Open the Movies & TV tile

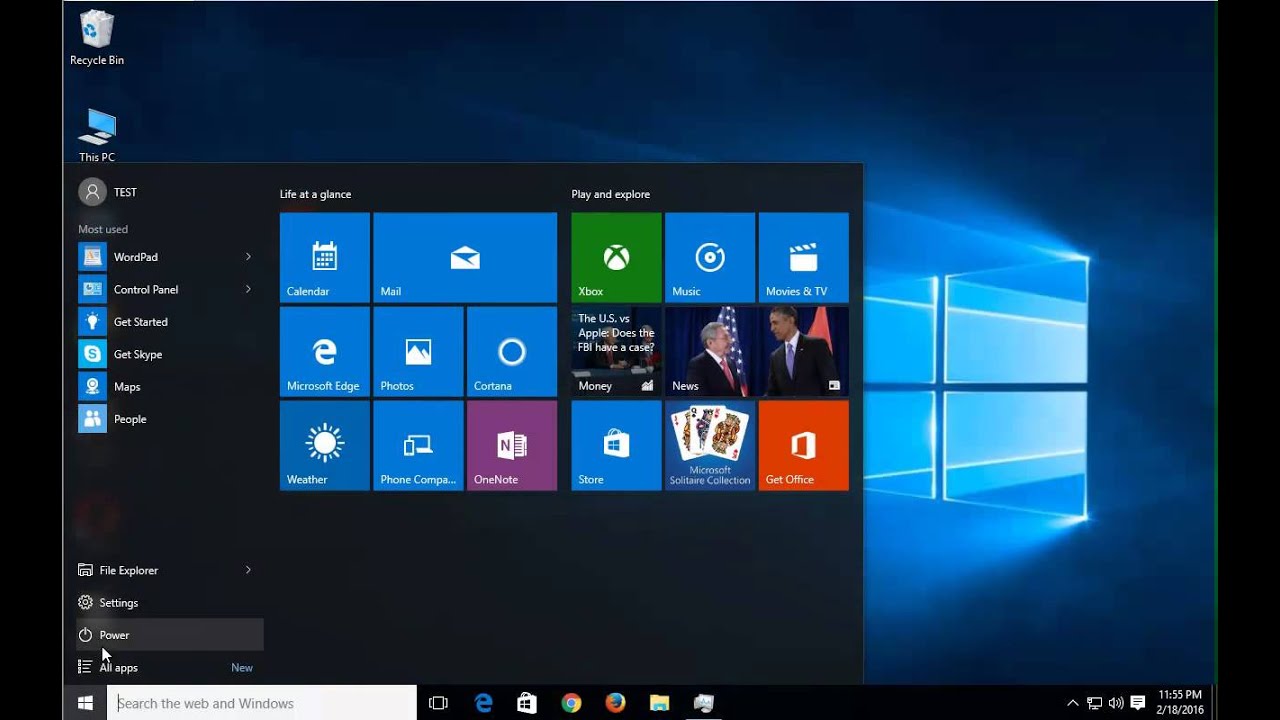coord(804,257)
